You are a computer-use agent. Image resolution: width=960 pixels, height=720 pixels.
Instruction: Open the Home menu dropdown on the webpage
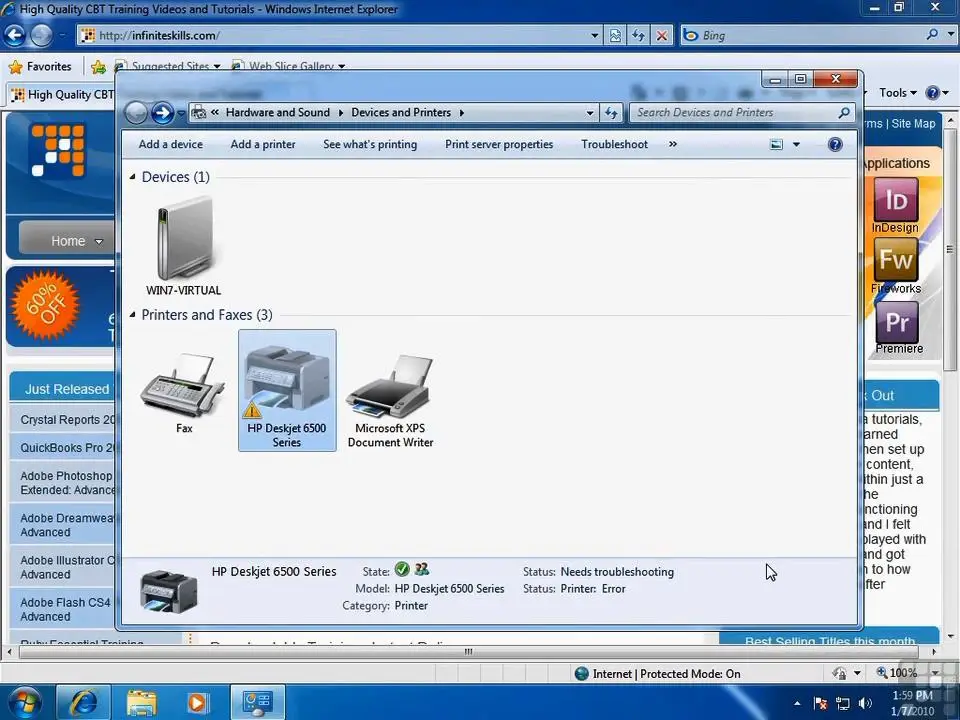pyautogui.click(x=99, y=241)
